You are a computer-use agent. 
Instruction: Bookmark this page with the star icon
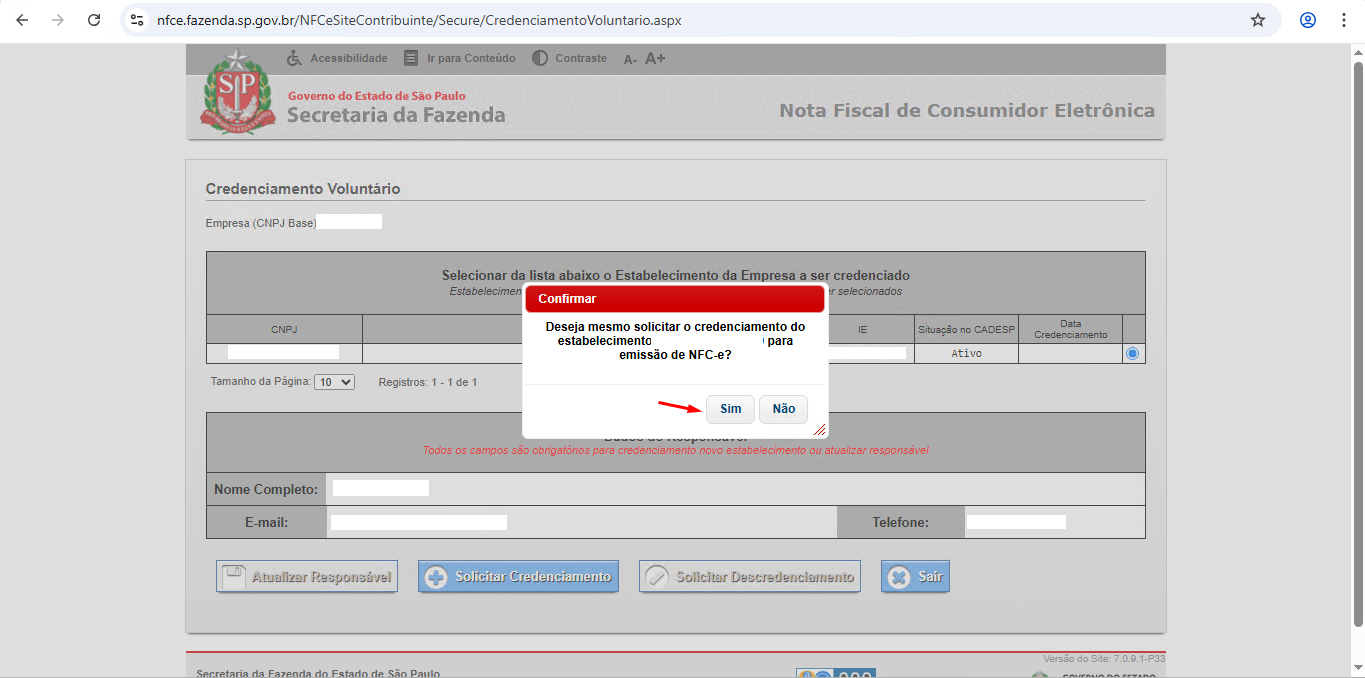click(x=1258, y=20)
